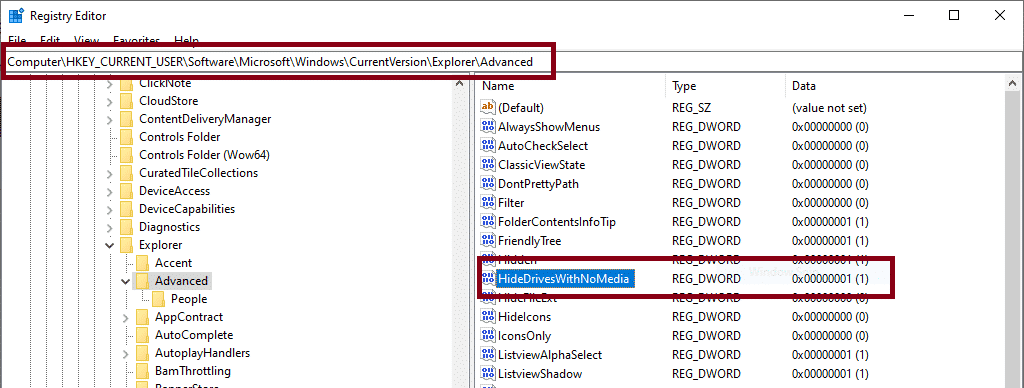Click the HideIcons DWORD icon
Image resolution: width=1024 pixels, height=388 pixels.
[x=488, y=317]
